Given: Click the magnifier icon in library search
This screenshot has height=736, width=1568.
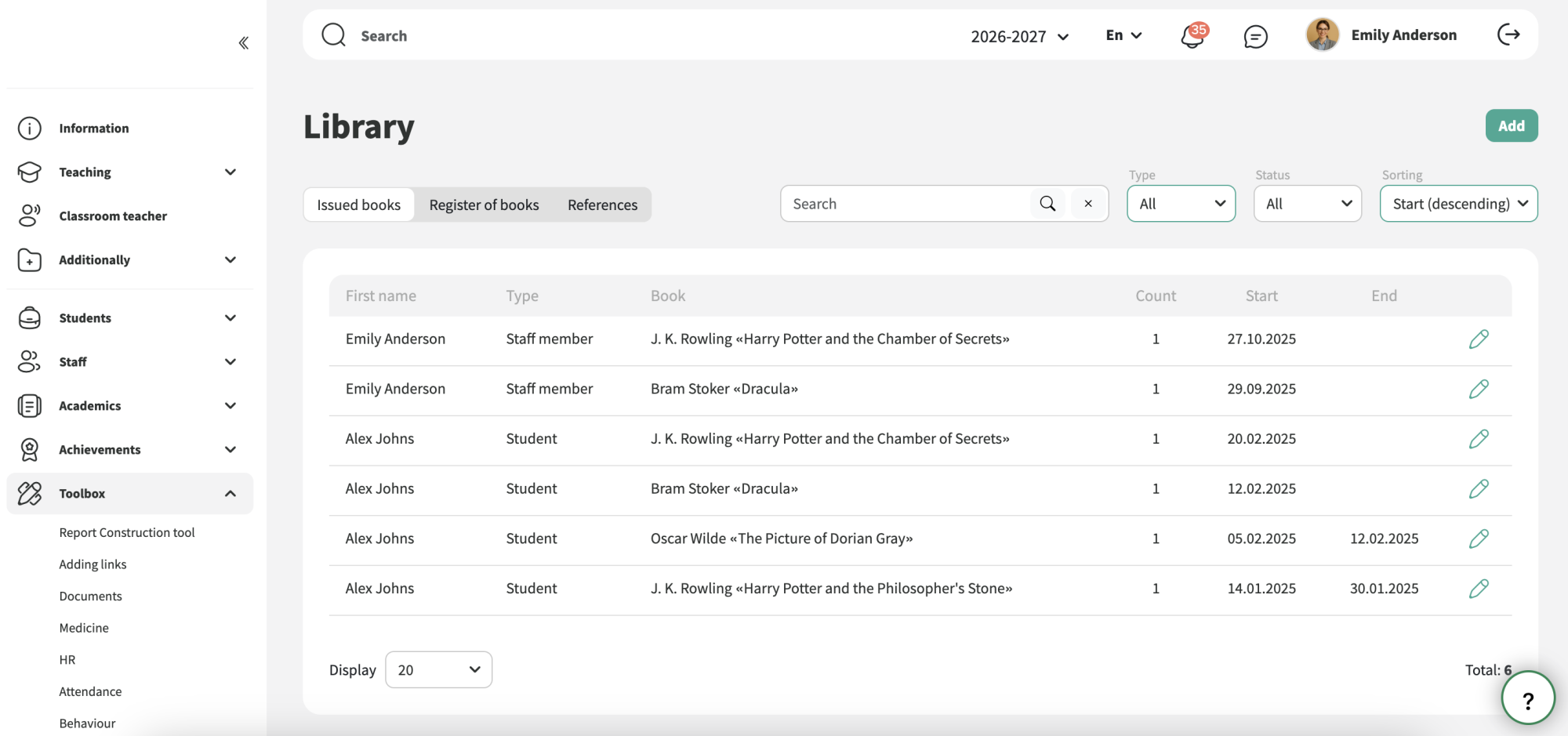Looking at the screenshot, I should point(1047,204).
